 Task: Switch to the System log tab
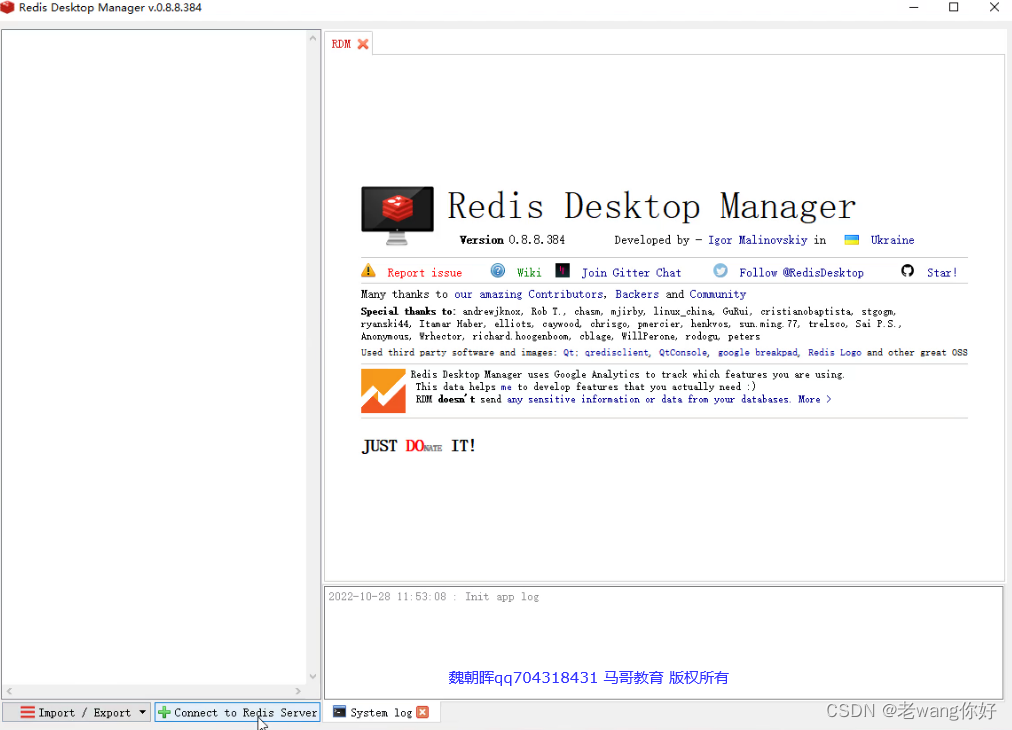point(381,712)
